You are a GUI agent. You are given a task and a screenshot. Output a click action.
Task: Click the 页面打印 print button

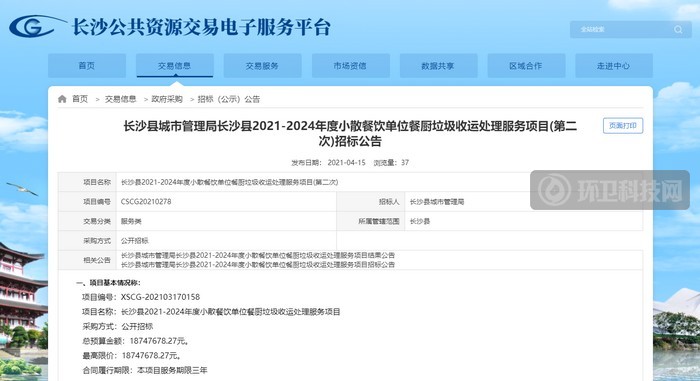(x=623, y=126)
